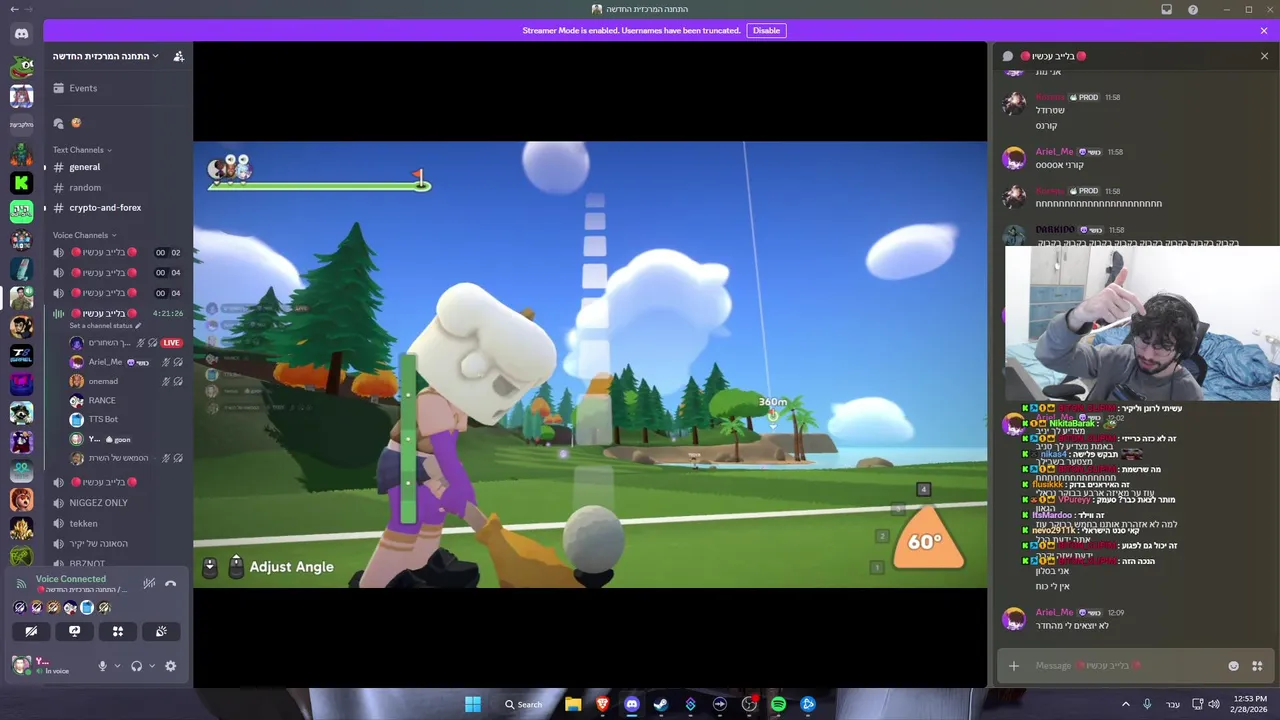Screen dimensions: 1280x720
Task: Toggle noise suppression in voice panel
Action: point(148,583)
